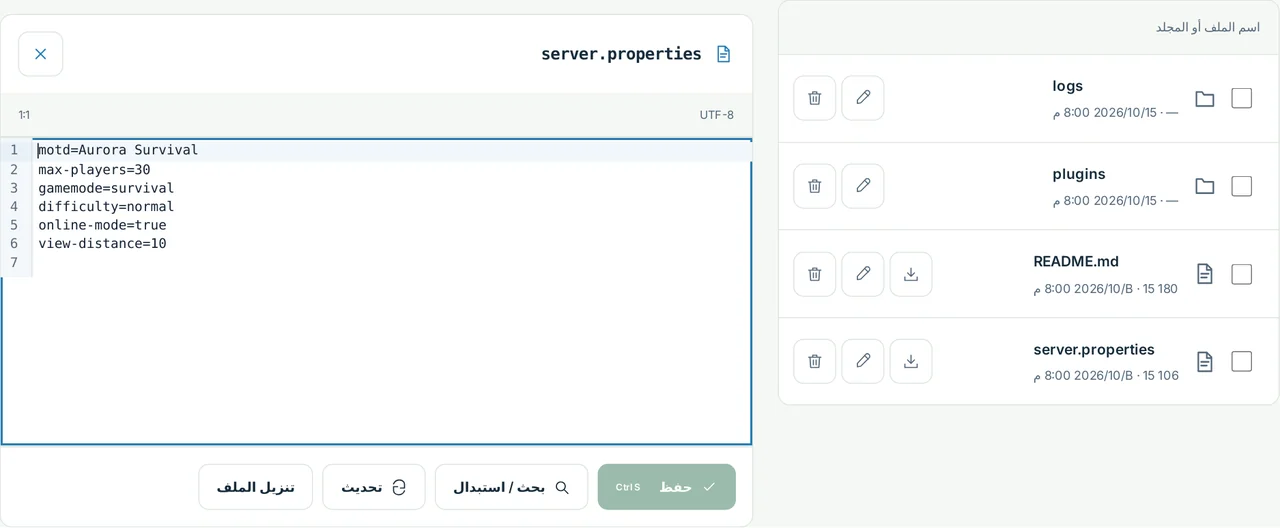The height and width of the screenshot is (528, 1280).
Task: Open بحث / استبدال search and replace
Action: (512, 487)
